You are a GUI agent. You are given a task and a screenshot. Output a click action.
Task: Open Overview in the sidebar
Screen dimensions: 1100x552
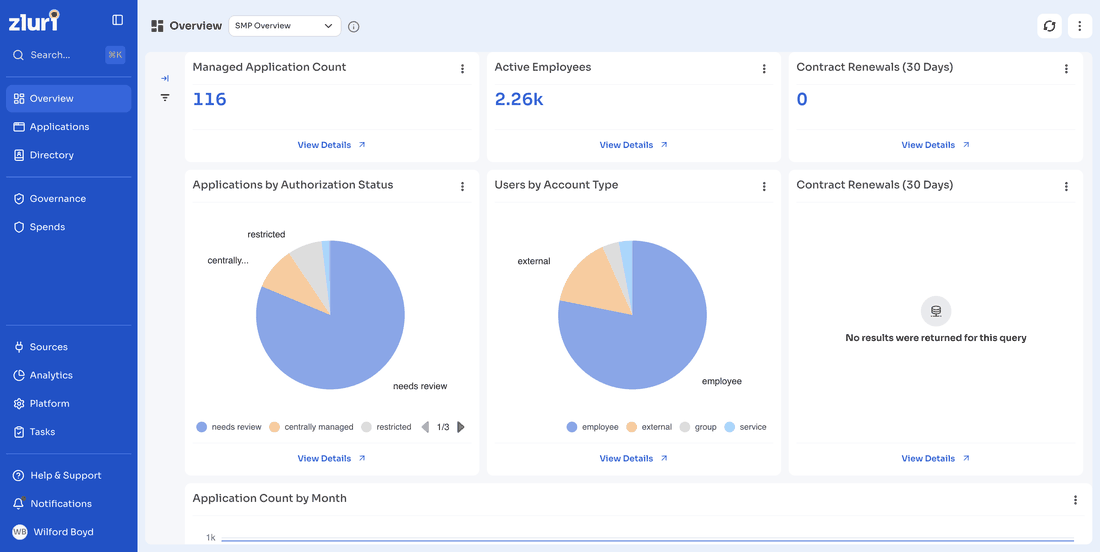69,98
